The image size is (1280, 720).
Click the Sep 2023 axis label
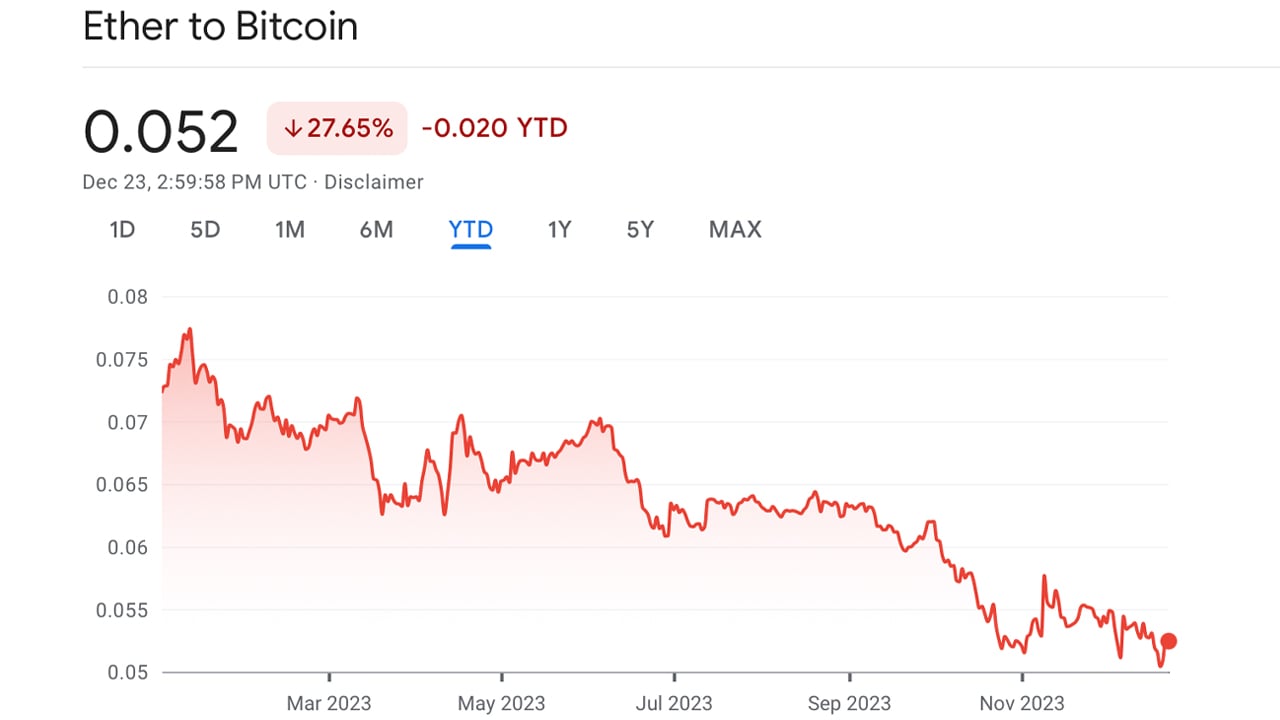pyautogui.click(x=849, y=703)
